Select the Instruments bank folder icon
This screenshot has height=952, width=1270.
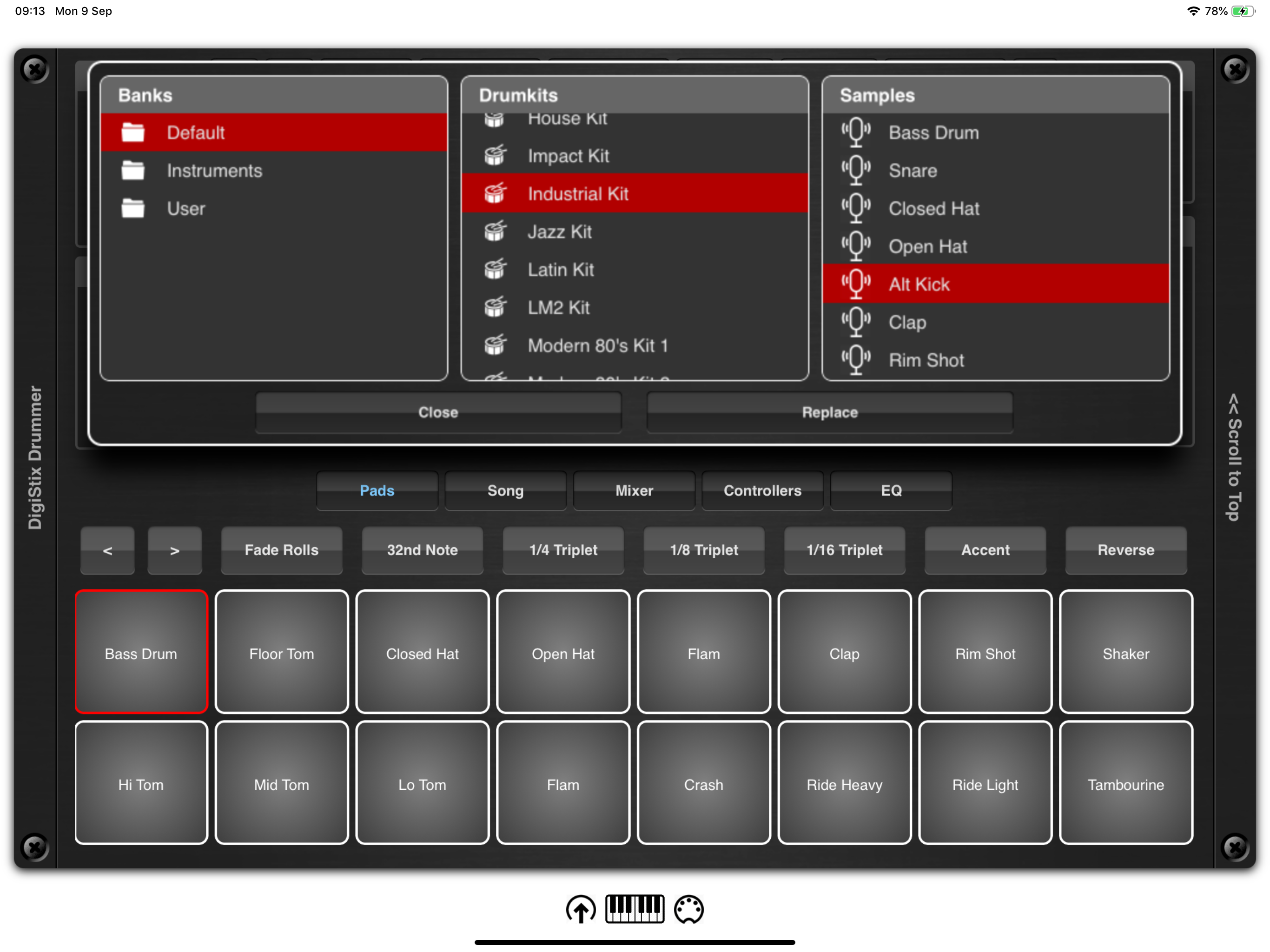click(x=133, y=171)
